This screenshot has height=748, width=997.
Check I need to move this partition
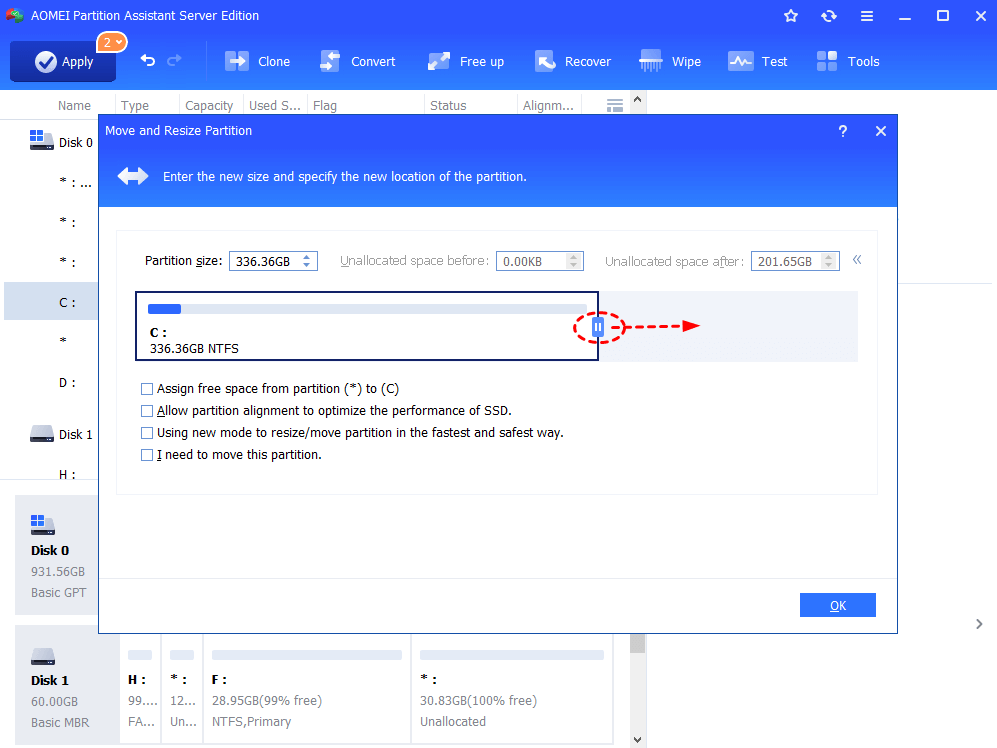(147, 455)
